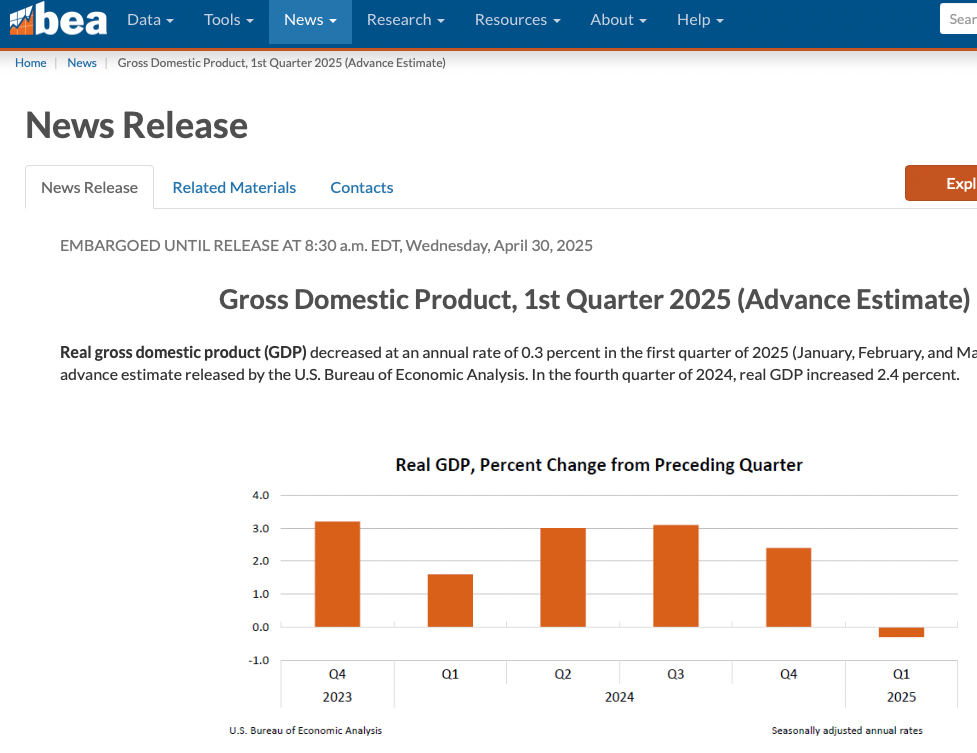Open the About dropdown menu
This screenshot has width=977, height=753.
click(x=618, y=20)
